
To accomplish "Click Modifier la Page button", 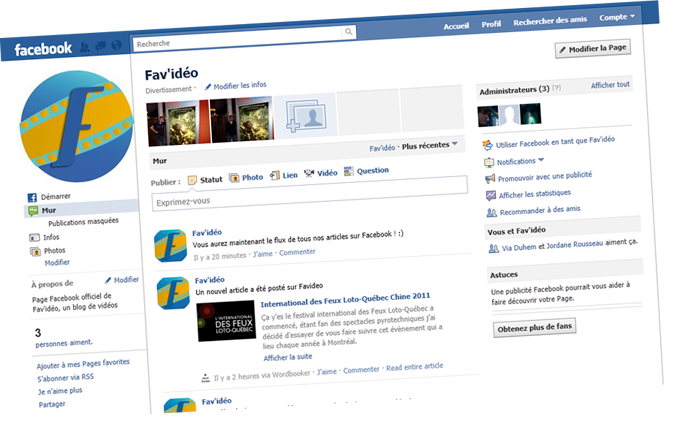I will point(593,49).
